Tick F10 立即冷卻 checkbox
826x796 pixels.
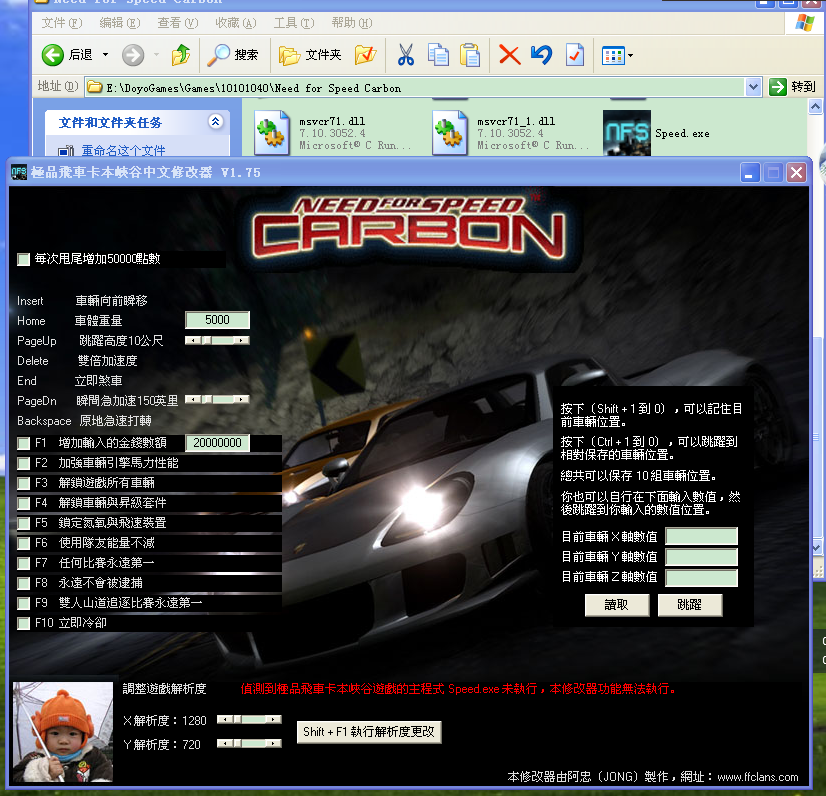[x=24, y=623]
